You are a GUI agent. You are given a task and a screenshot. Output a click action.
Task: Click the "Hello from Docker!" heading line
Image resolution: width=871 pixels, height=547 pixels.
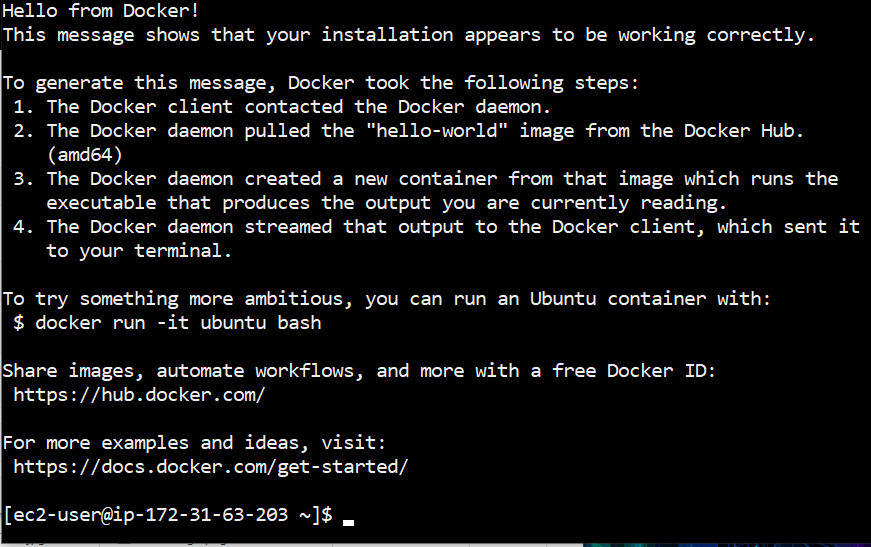(101, 11)
